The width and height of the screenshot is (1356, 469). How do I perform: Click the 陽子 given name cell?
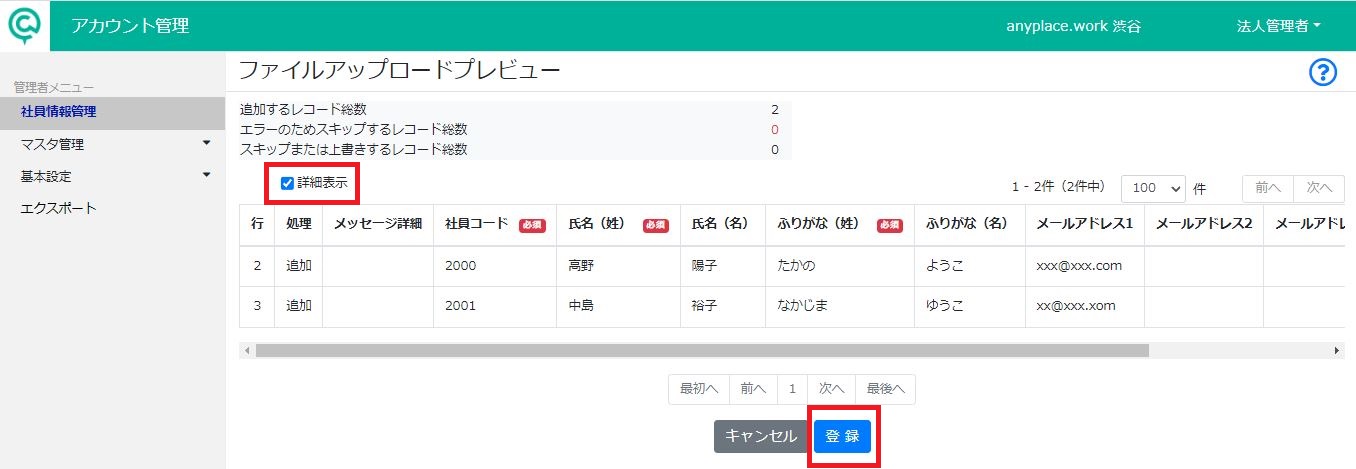click(x=723, y=266)
